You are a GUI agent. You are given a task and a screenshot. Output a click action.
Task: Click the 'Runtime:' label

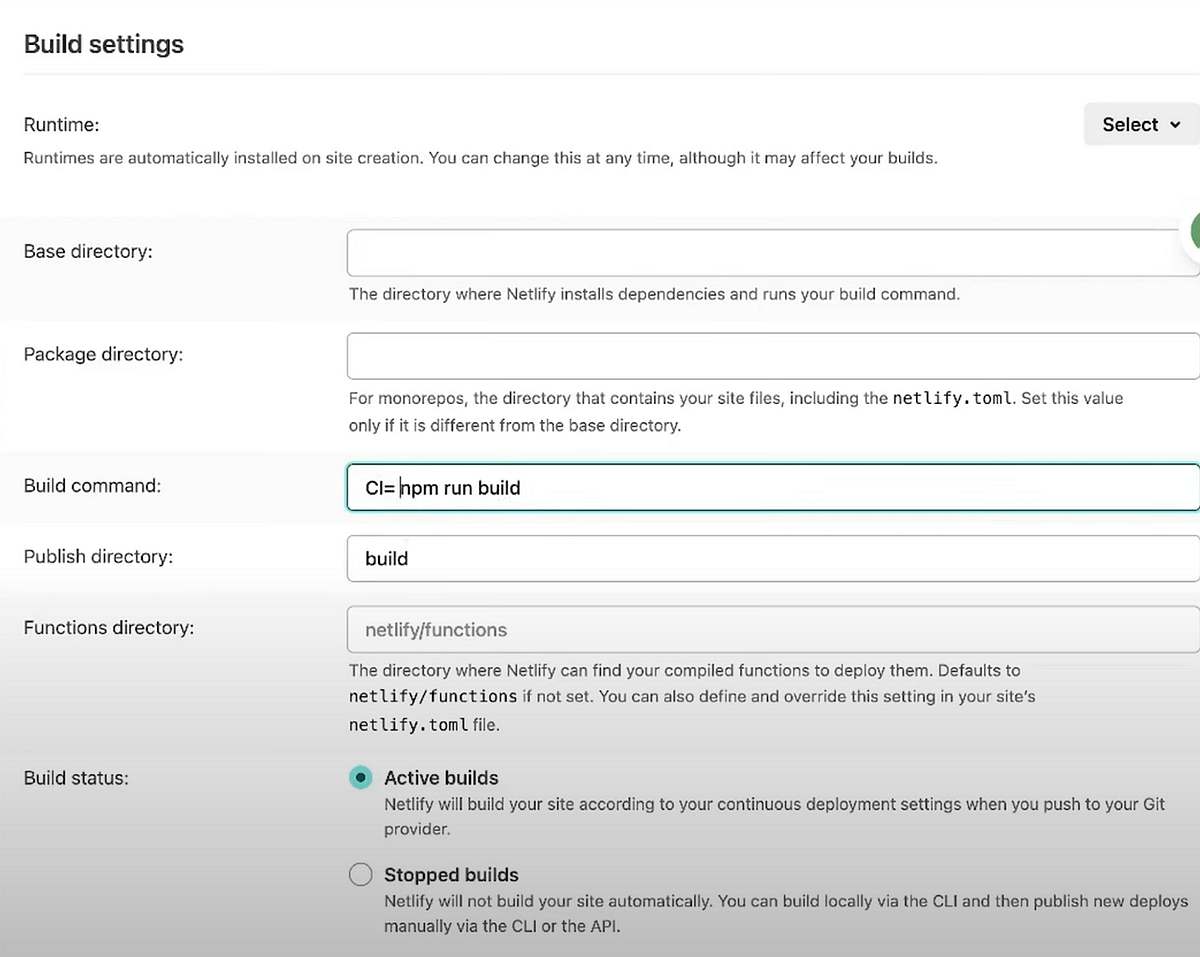coord(61,125)
